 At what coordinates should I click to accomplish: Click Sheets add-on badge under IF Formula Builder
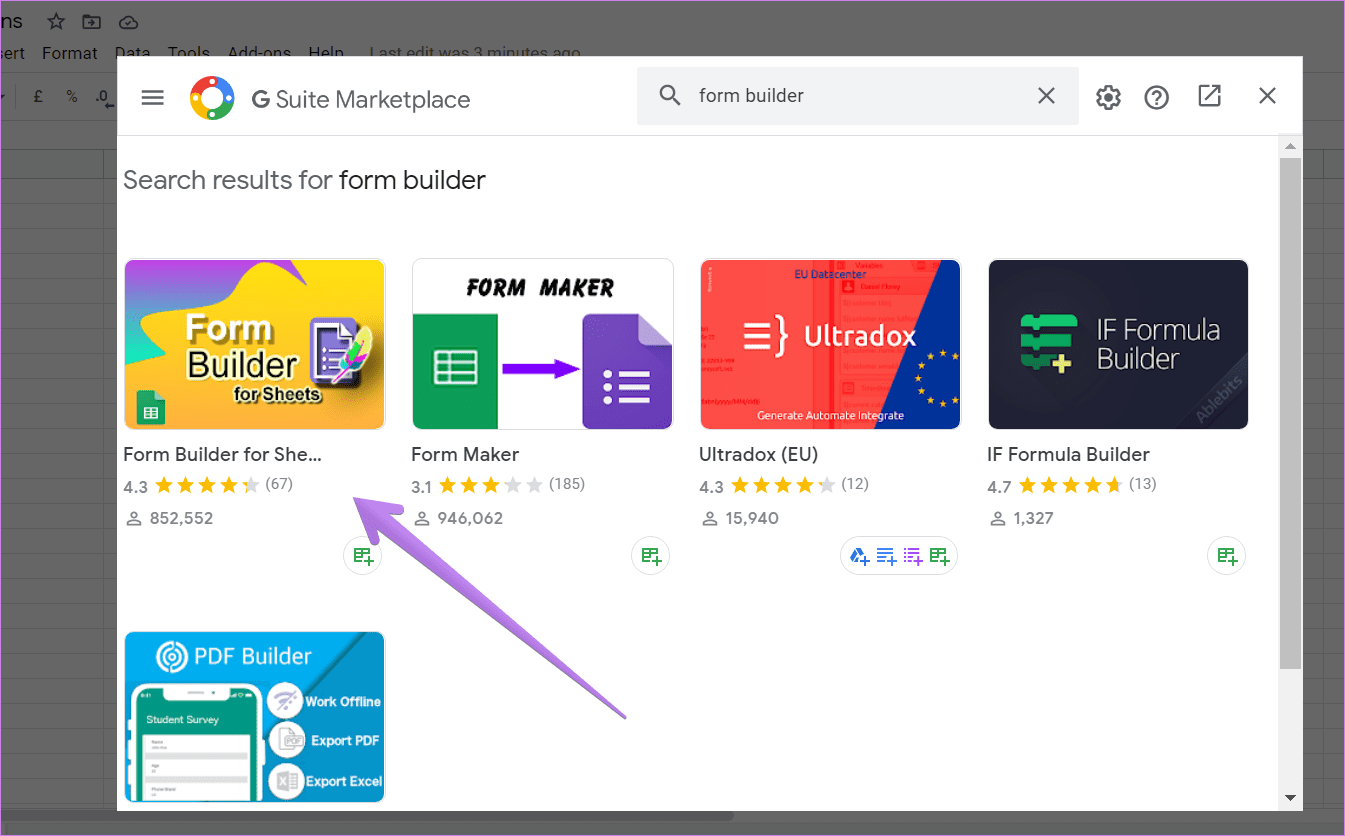[1227, 556]
